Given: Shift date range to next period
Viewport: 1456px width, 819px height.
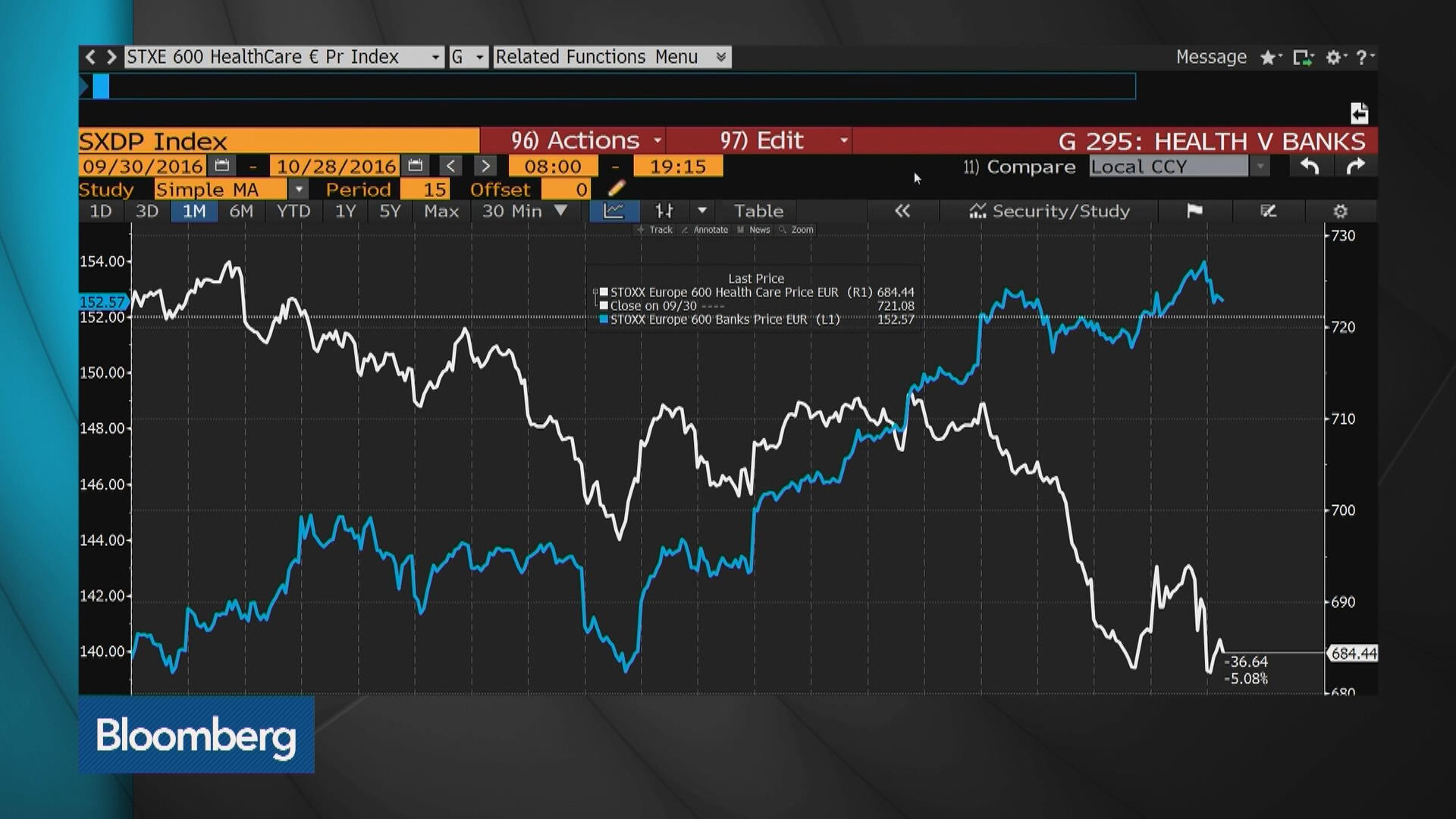Looking at the screenshot, I should coord(485,166).
